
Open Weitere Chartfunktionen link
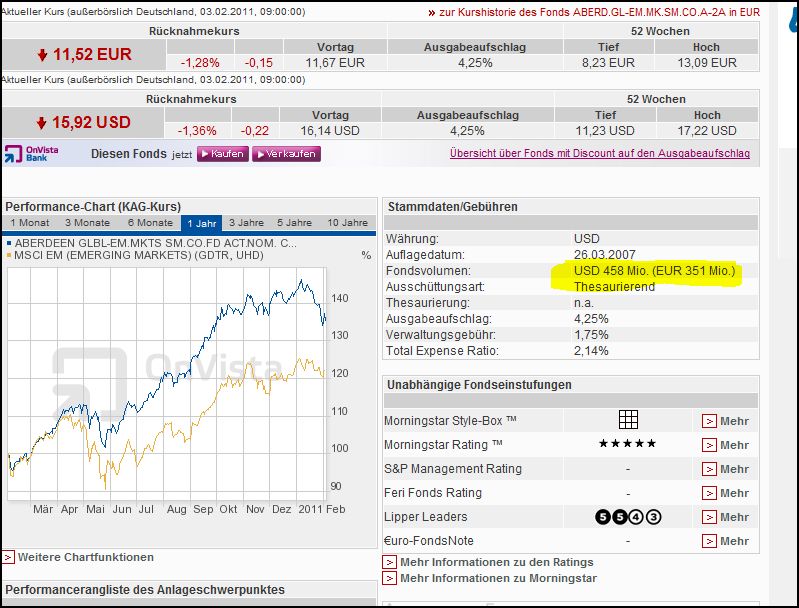click(86, 557)
